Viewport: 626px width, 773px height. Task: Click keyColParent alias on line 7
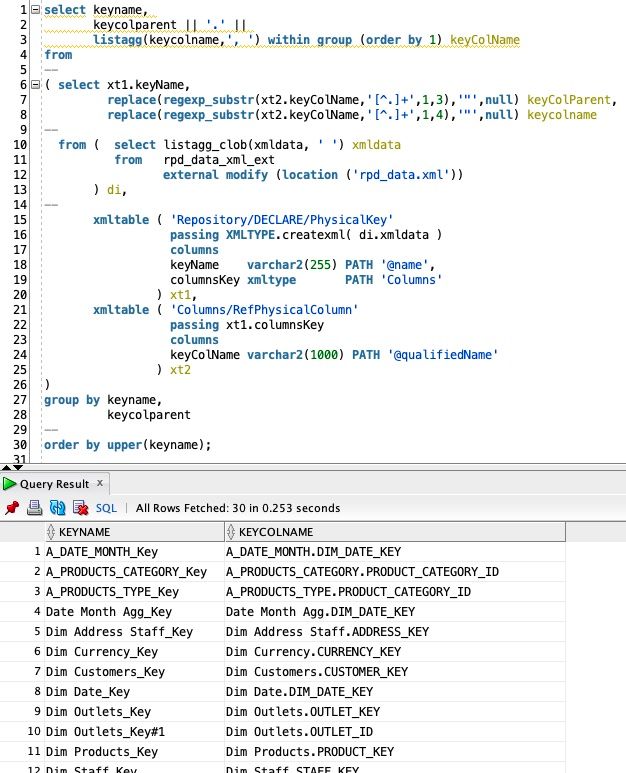click(569, 100)
